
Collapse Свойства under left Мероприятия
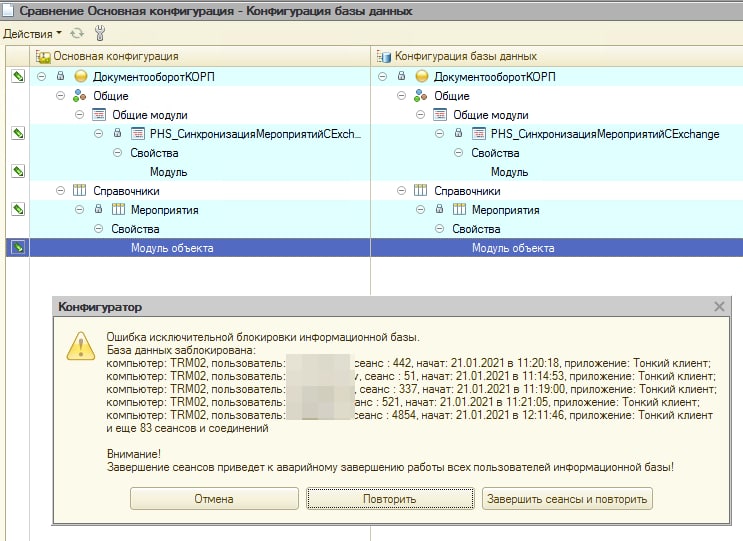point(99,228)
